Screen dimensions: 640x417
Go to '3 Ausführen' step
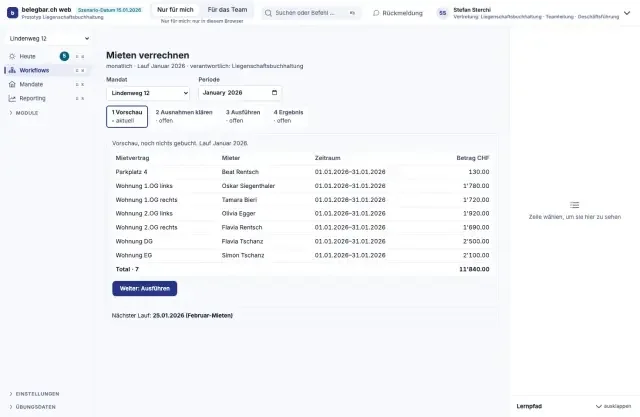243,116
